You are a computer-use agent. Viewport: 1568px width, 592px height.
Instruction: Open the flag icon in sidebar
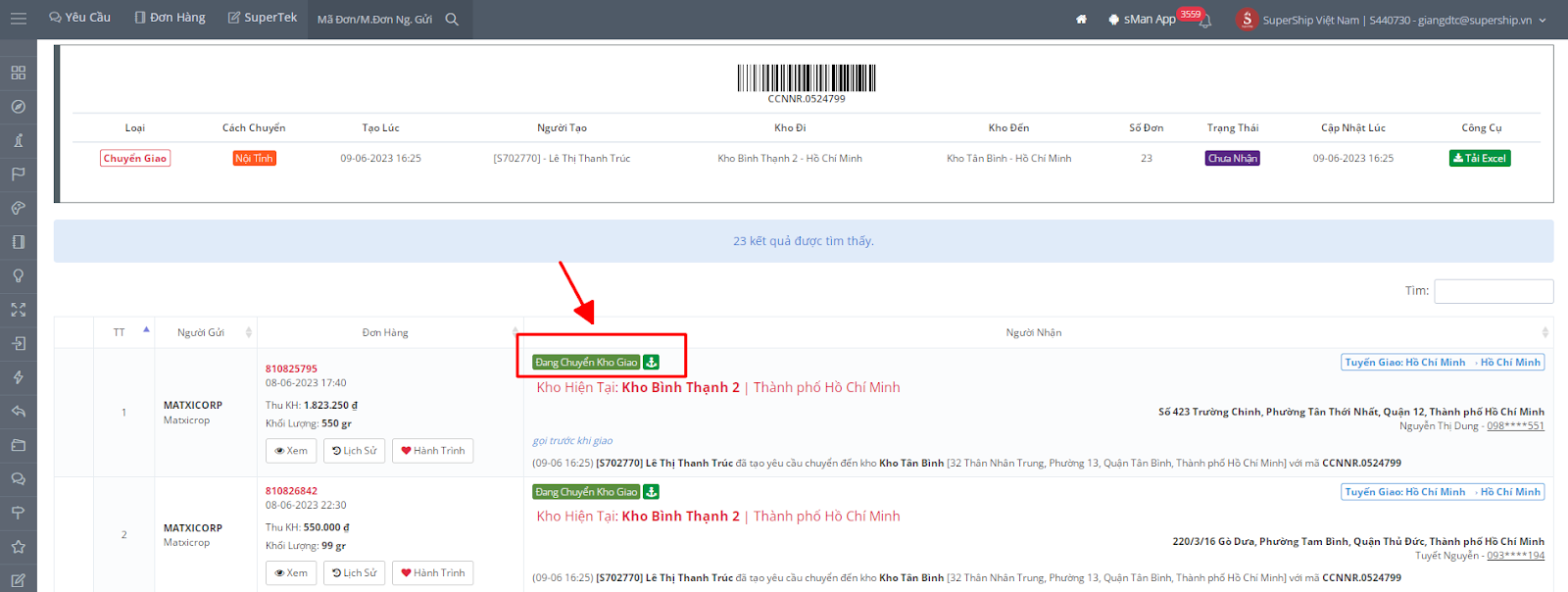pos(18,174)
